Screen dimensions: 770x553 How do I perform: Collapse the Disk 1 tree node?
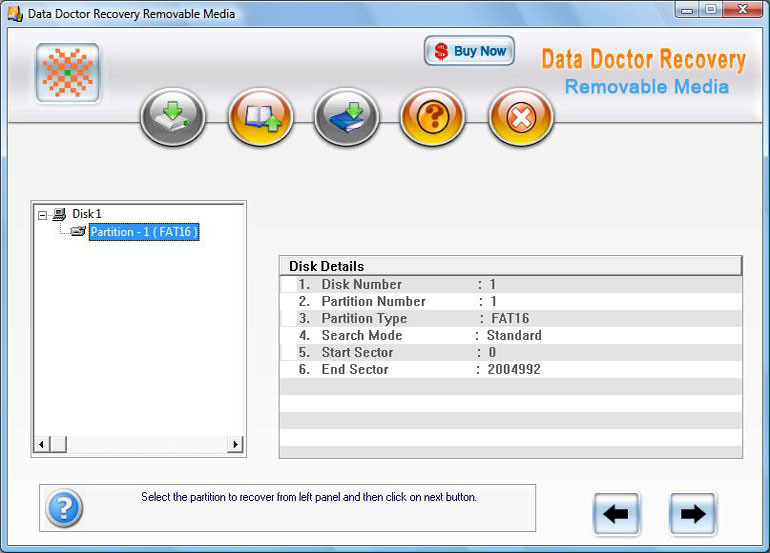point(43,215)
